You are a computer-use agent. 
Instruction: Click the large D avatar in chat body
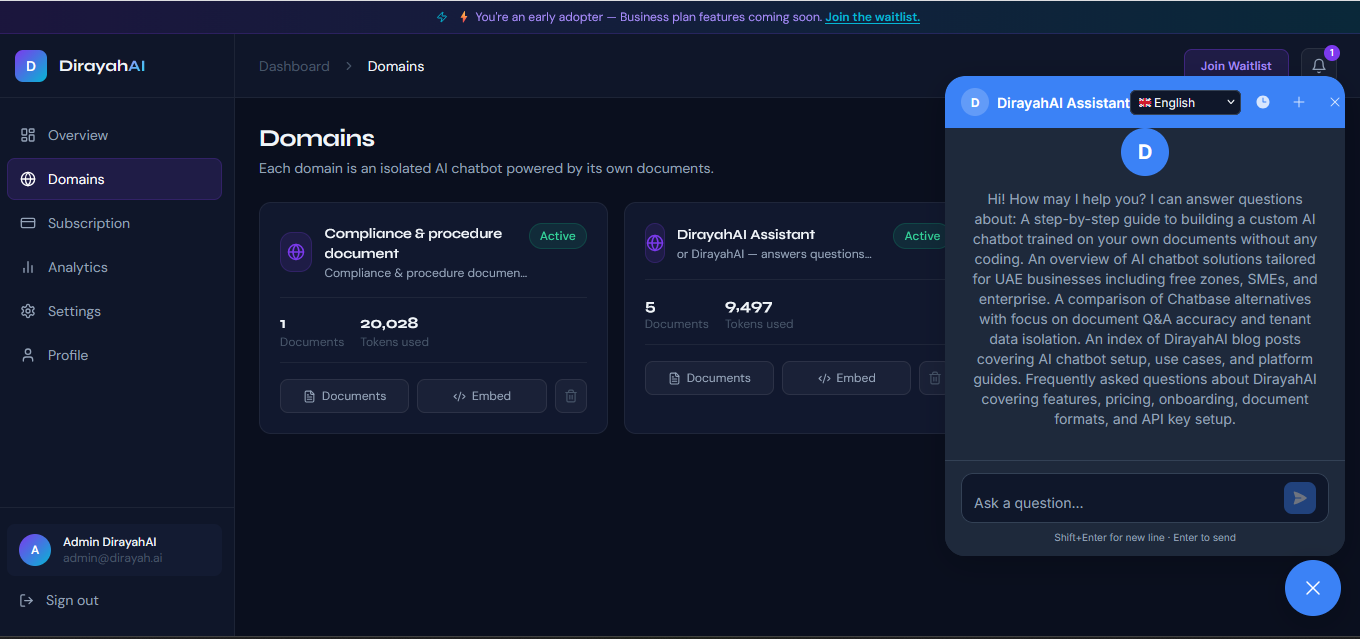tap(1145, 152)
